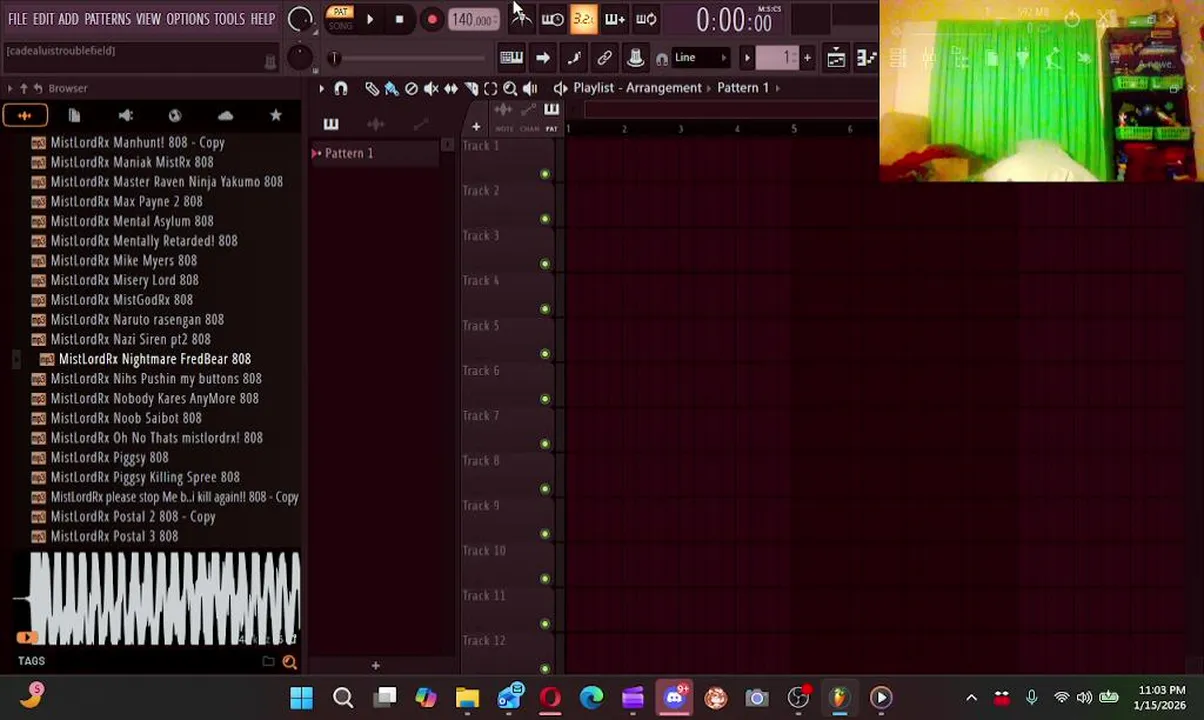The width and height of the screenshot is (1204, 720).
Task: Open Browser options arrow menu
Action: [x=9, y=88]
